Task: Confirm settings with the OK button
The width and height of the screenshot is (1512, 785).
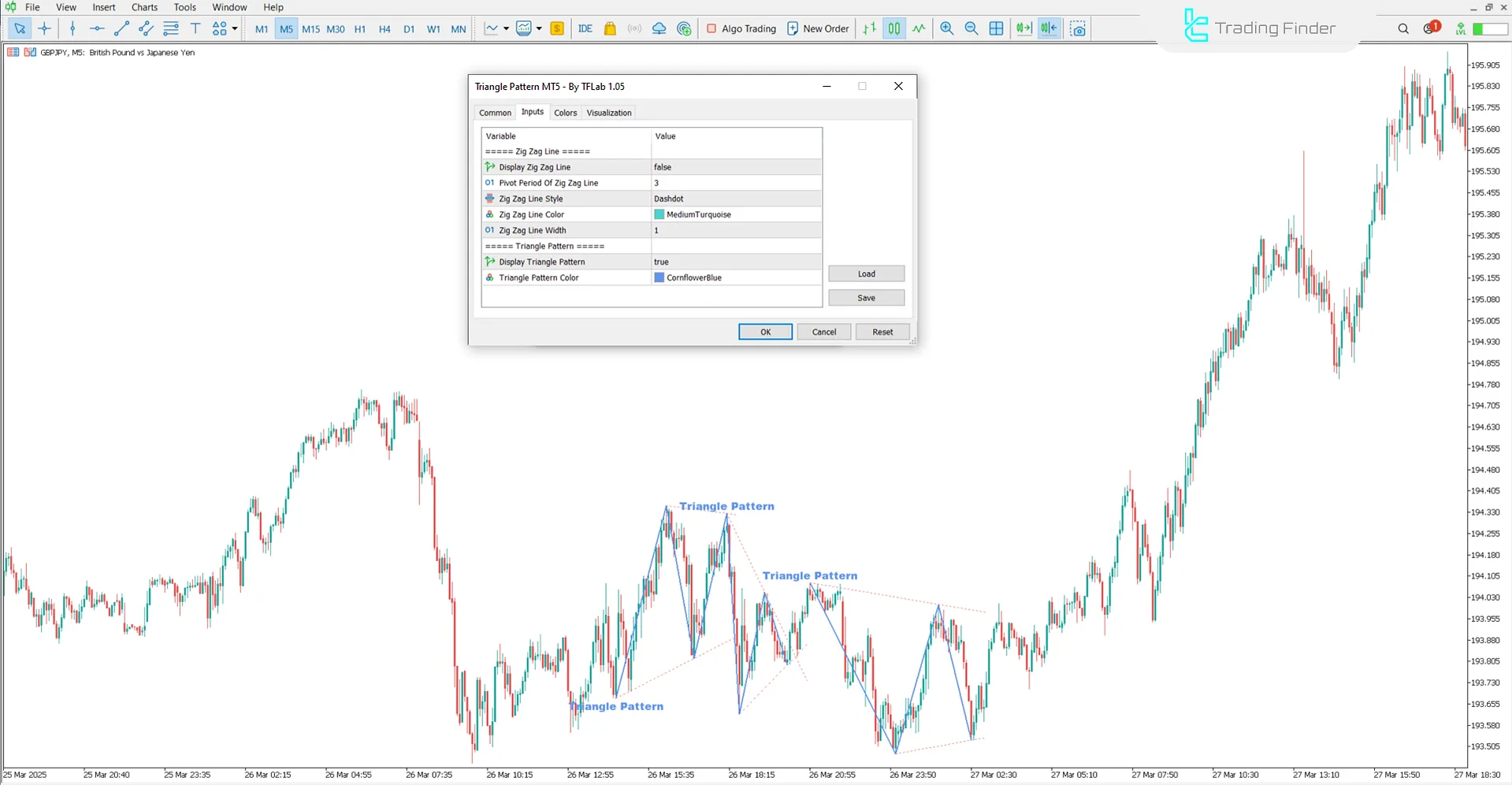Action: 764,331
